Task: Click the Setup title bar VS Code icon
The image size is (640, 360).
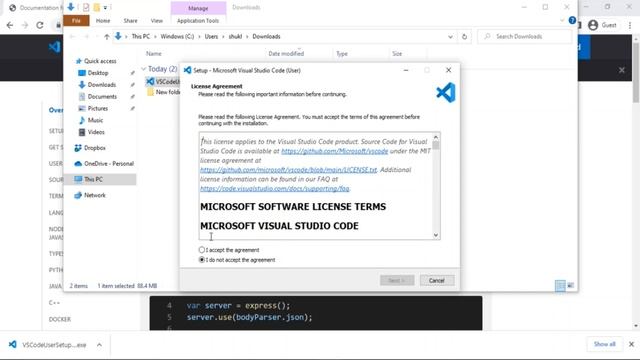Action: point(187,70)
